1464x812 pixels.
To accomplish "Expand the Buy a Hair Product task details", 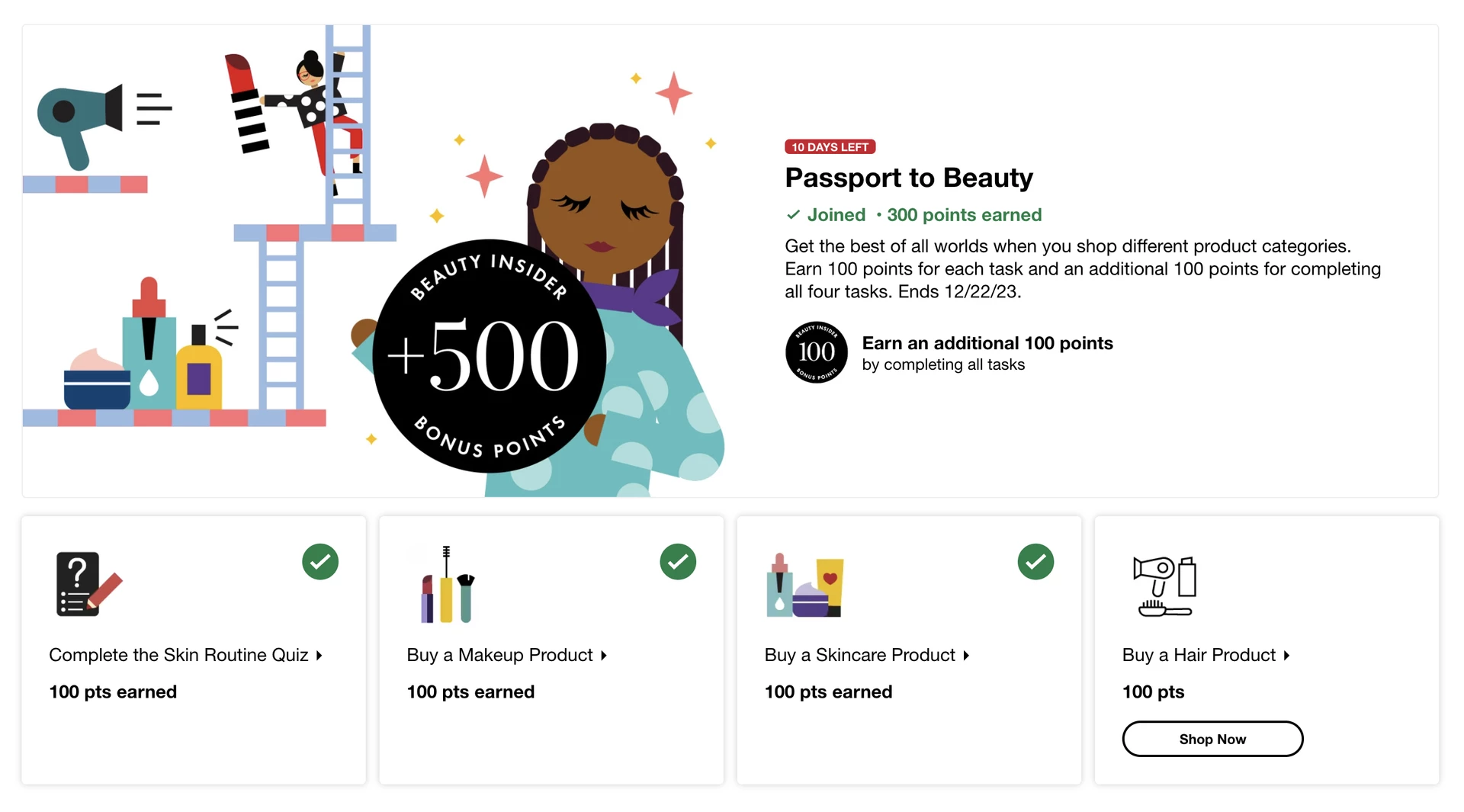I will (x=1206, y=654).
